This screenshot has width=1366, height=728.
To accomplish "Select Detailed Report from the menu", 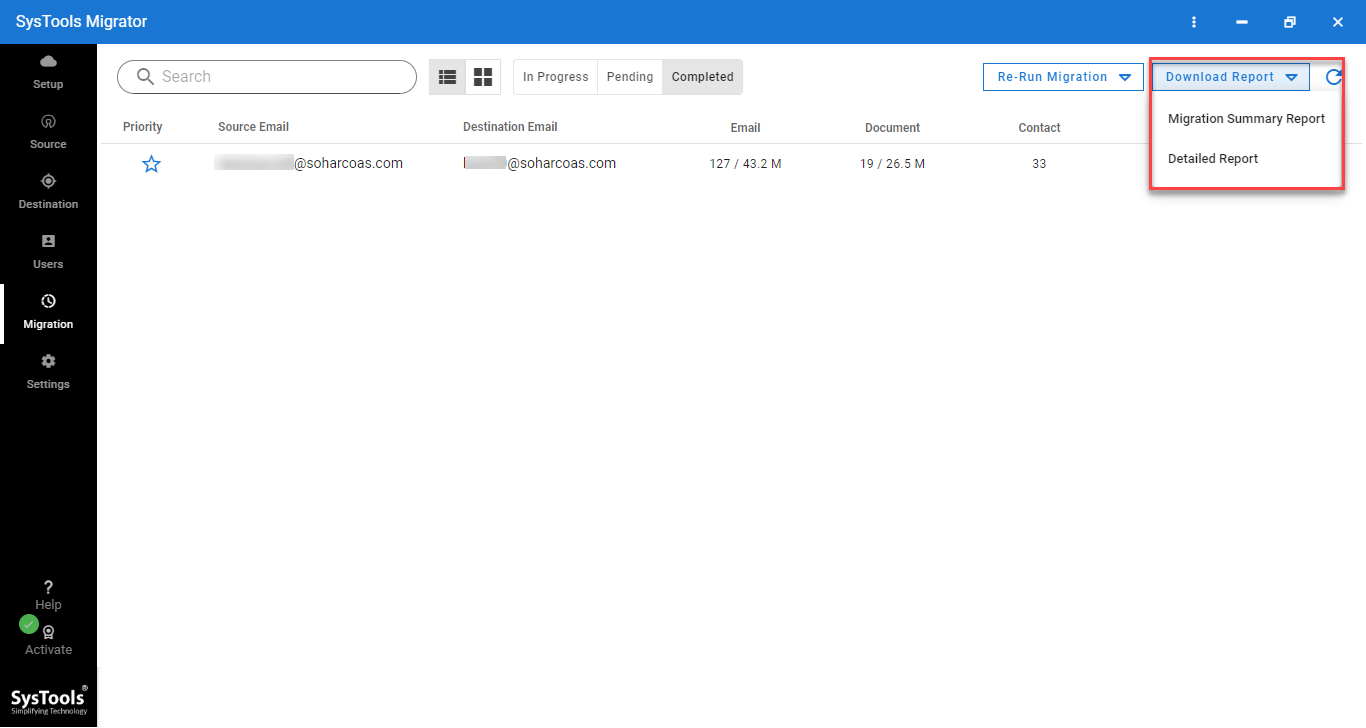I will [x=1213, y=159].
